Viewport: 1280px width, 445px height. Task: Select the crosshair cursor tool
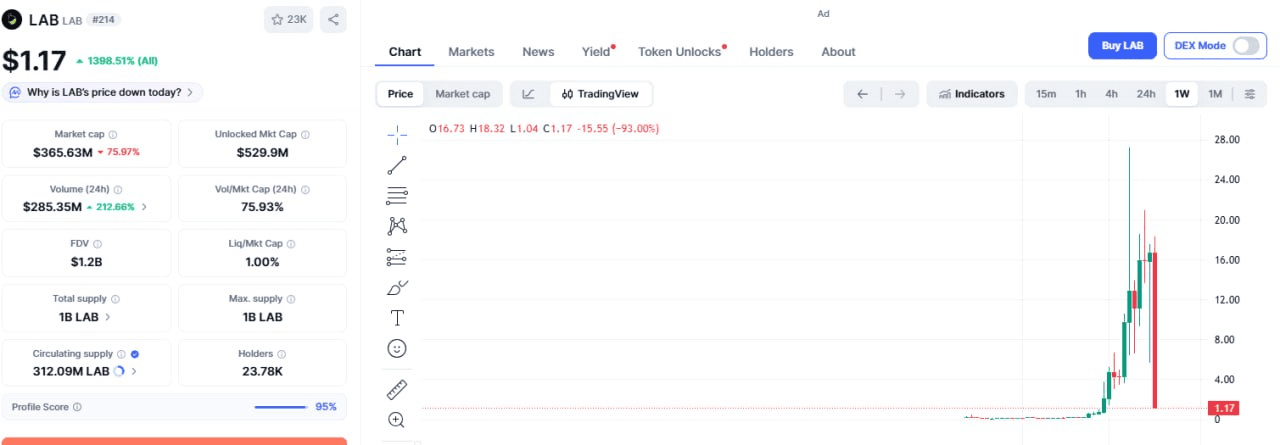pos(397,135)
